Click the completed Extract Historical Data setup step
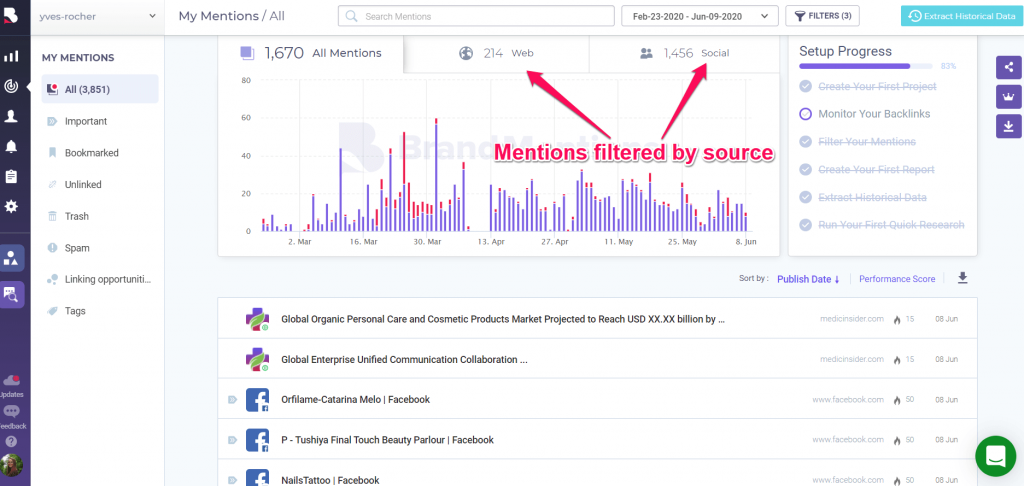The width and height of the screenshot is (1024, 486). [872, 197]
